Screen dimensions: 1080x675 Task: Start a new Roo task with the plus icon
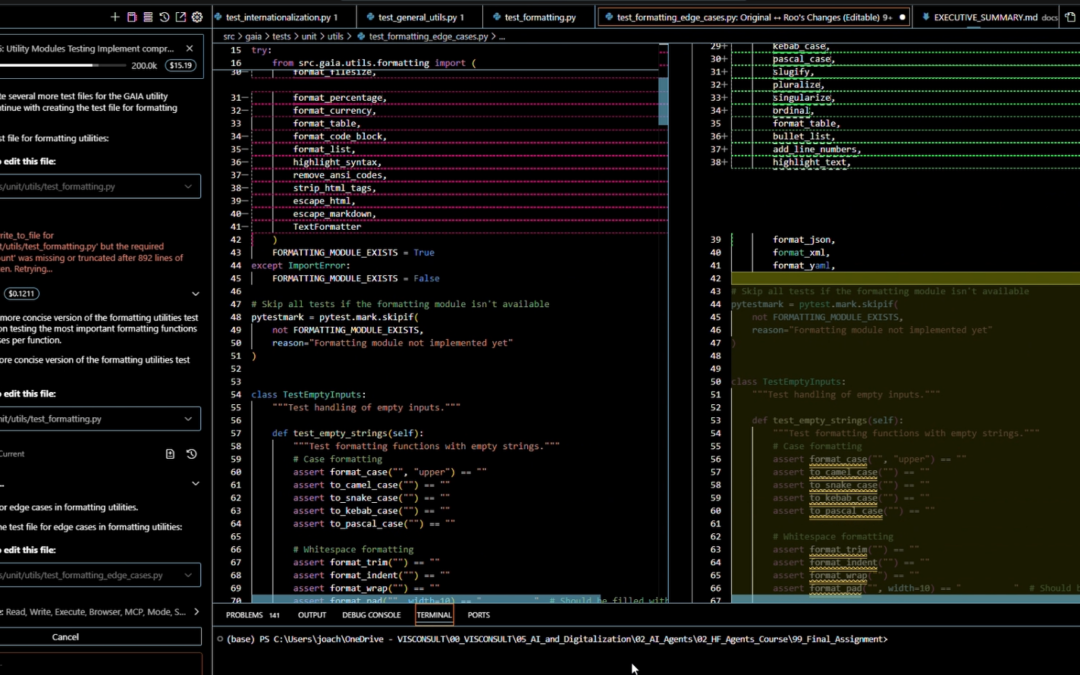tap(115, 17)
